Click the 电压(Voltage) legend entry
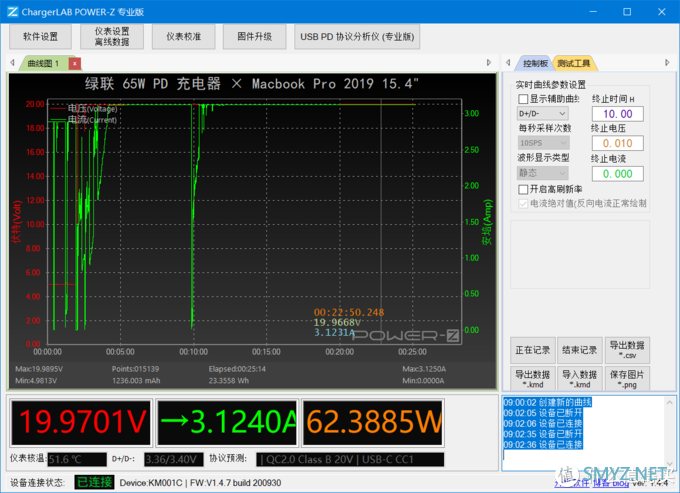This screenshot has width=680, height=493. pos(84,108)
